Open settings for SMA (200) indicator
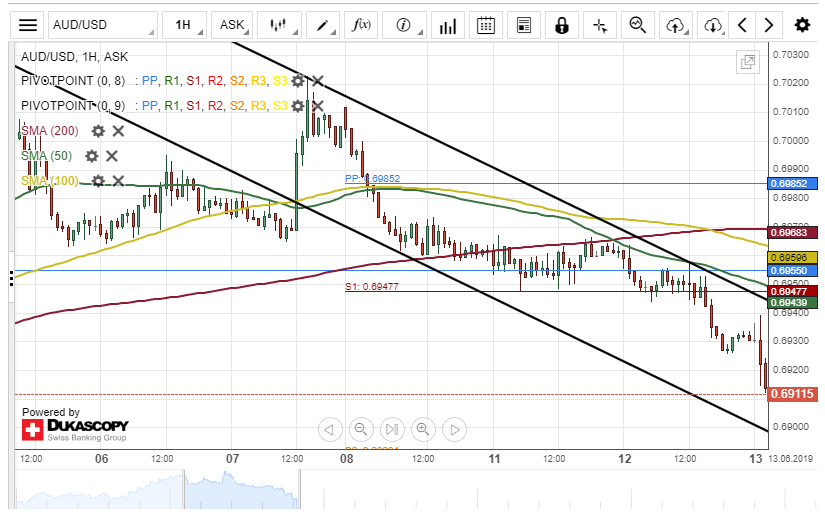 point(98,131)
